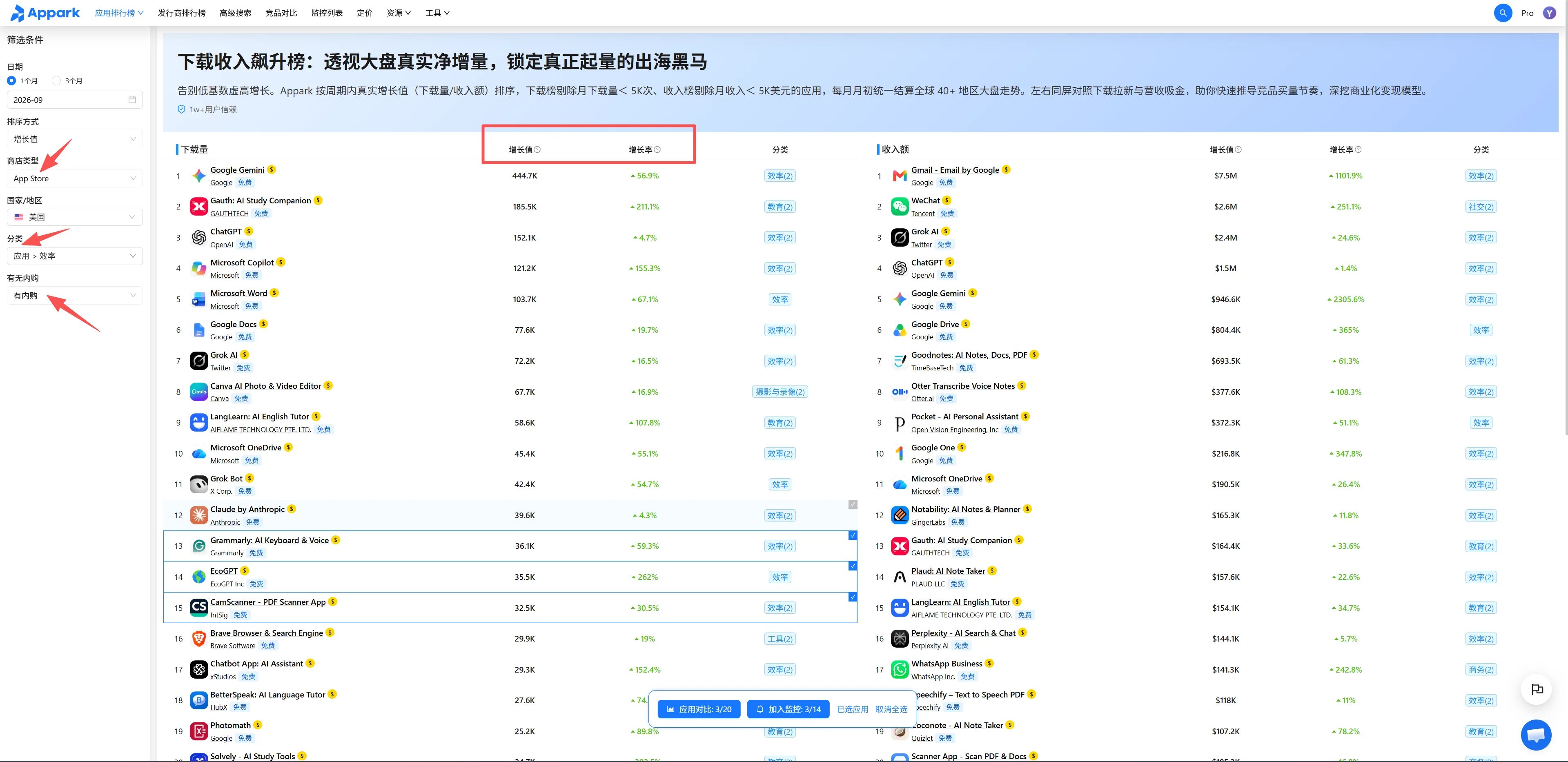
Task: Go to 发行商排行榜 nav item
Action: pos(181,13)
